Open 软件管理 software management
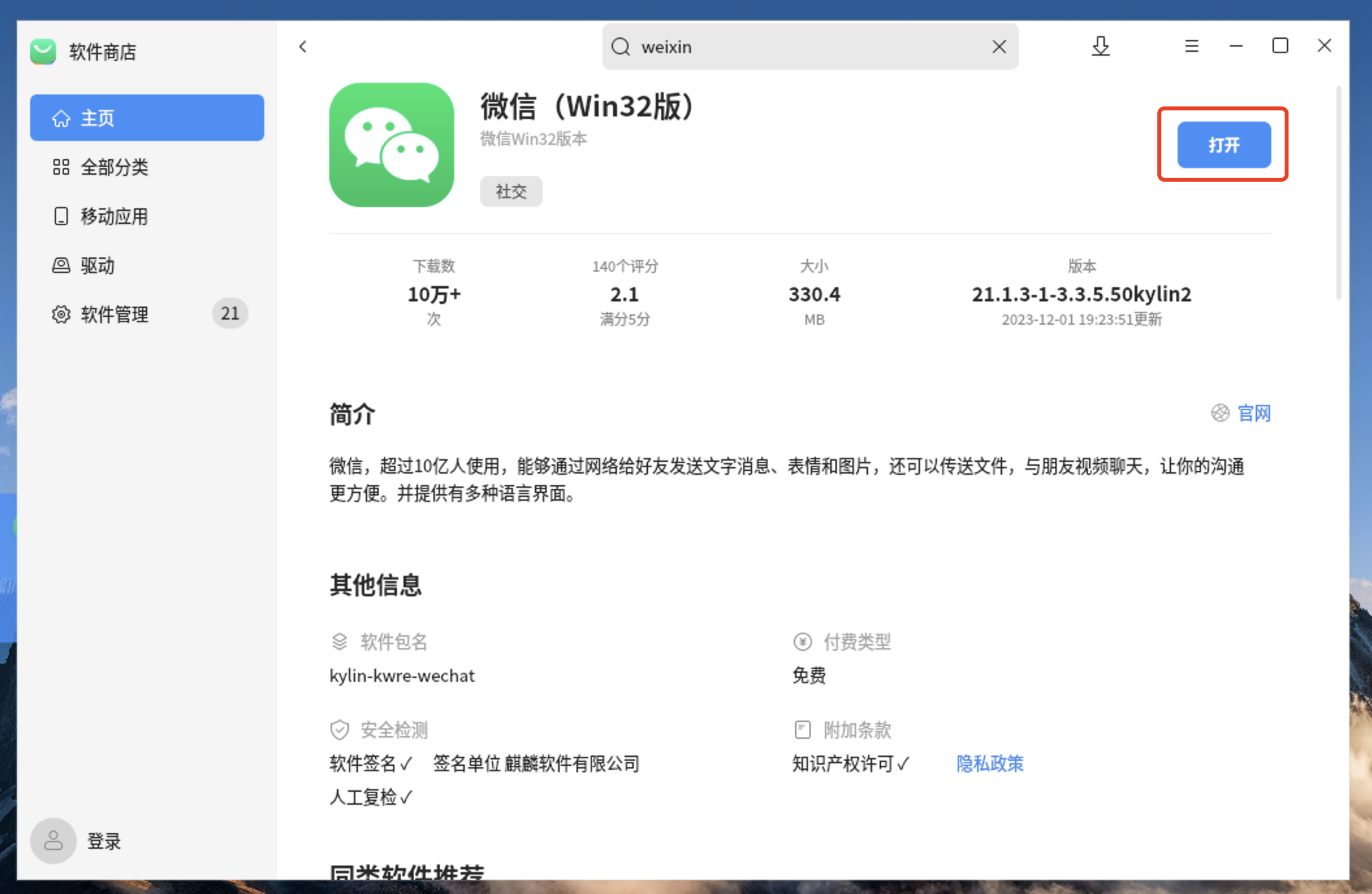 click(x=113, y=314)
